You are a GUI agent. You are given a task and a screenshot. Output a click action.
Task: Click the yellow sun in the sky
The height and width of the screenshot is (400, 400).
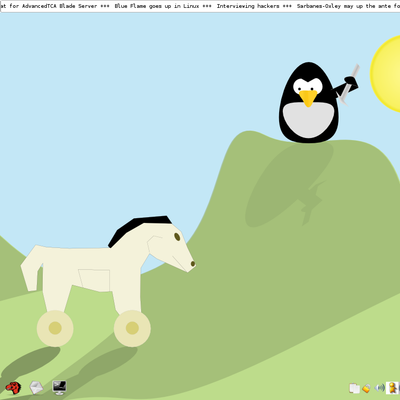click(387, 73)
